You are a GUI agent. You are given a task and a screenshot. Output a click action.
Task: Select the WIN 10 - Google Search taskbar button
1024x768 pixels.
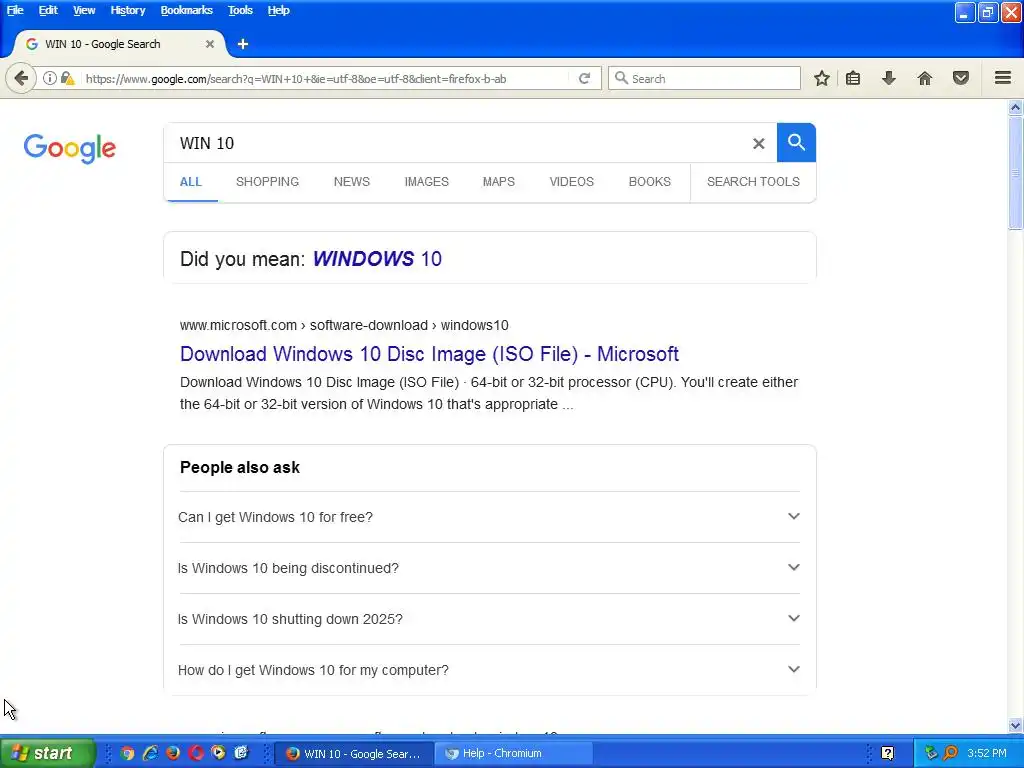click(x=353, y=753)
